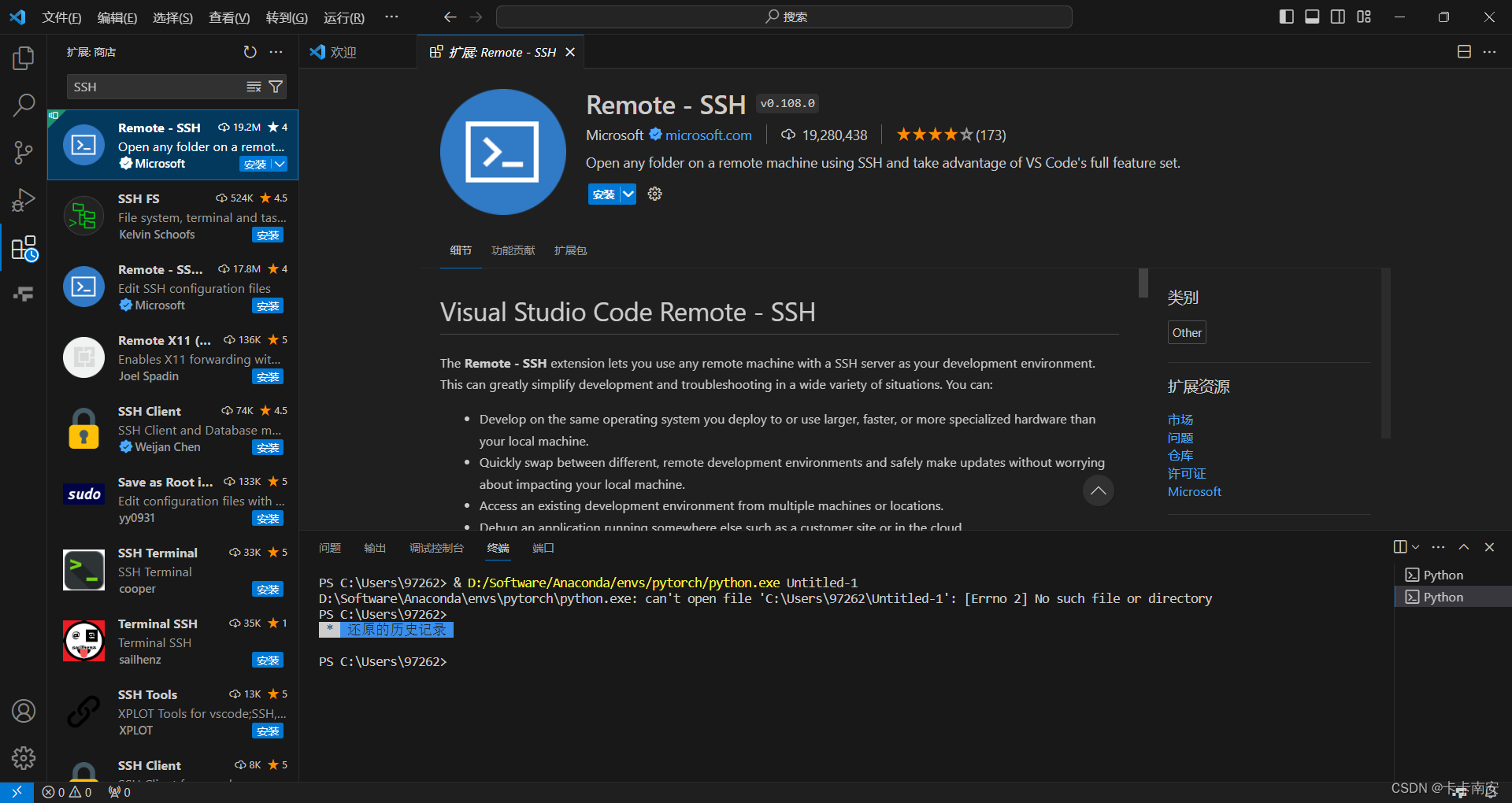The image size is (1512, 803).
Task: Open errors and warnings status indicator
Action: tap(67, 792)
